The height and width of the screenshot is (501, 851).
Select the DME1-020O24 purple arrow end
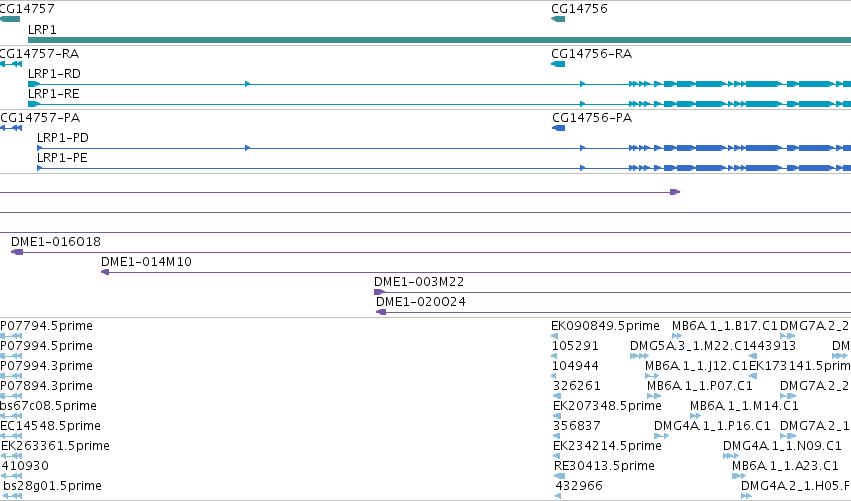point(381,312)
